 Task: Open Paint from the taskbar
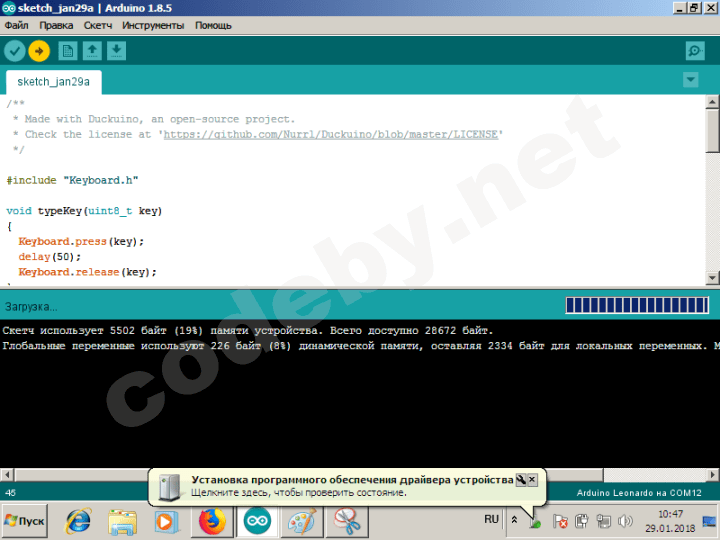coord(302,522)
